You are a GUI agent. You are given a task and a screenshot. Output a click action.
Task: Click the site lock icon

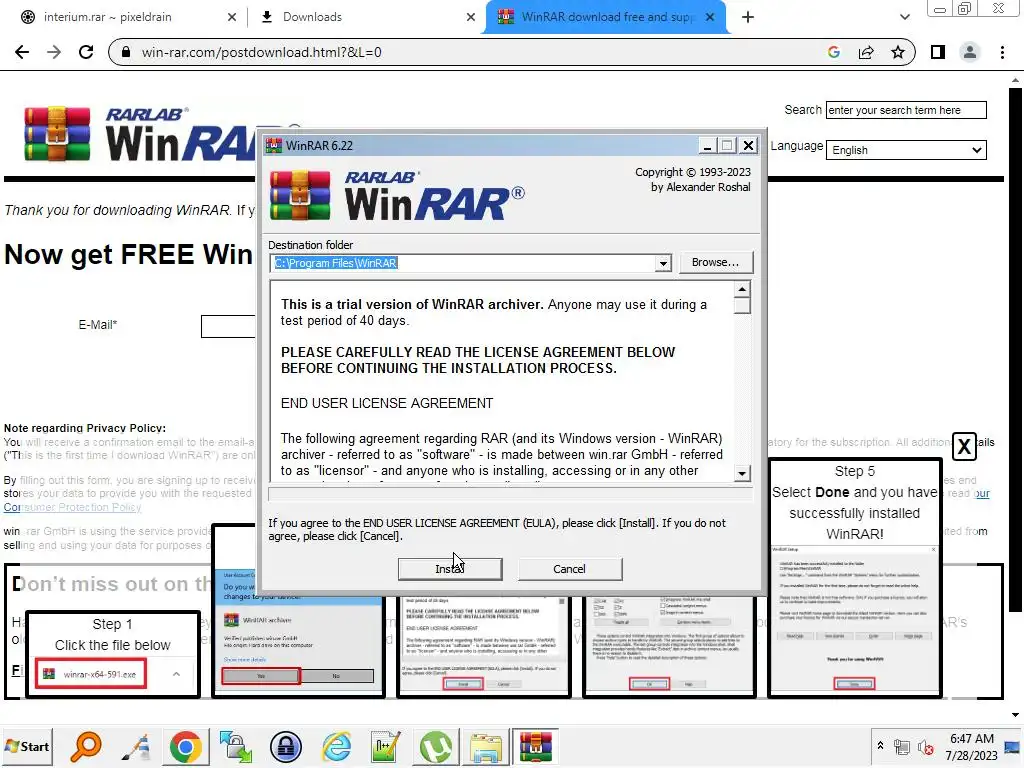tap(126, 52)
